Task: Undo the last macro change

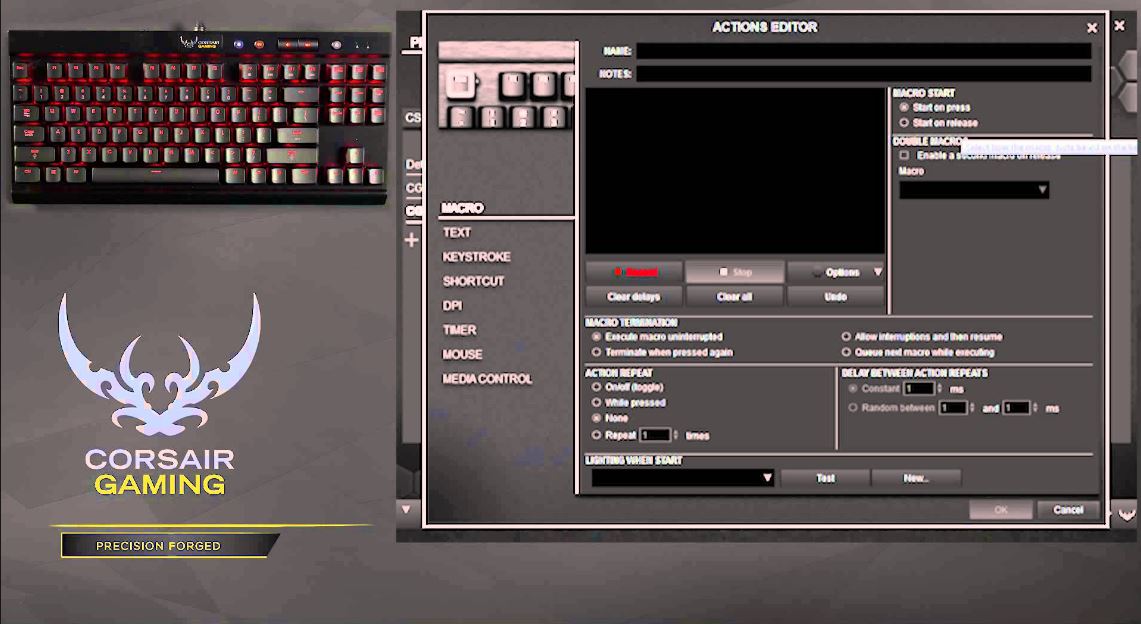Action: pos(835,297)
